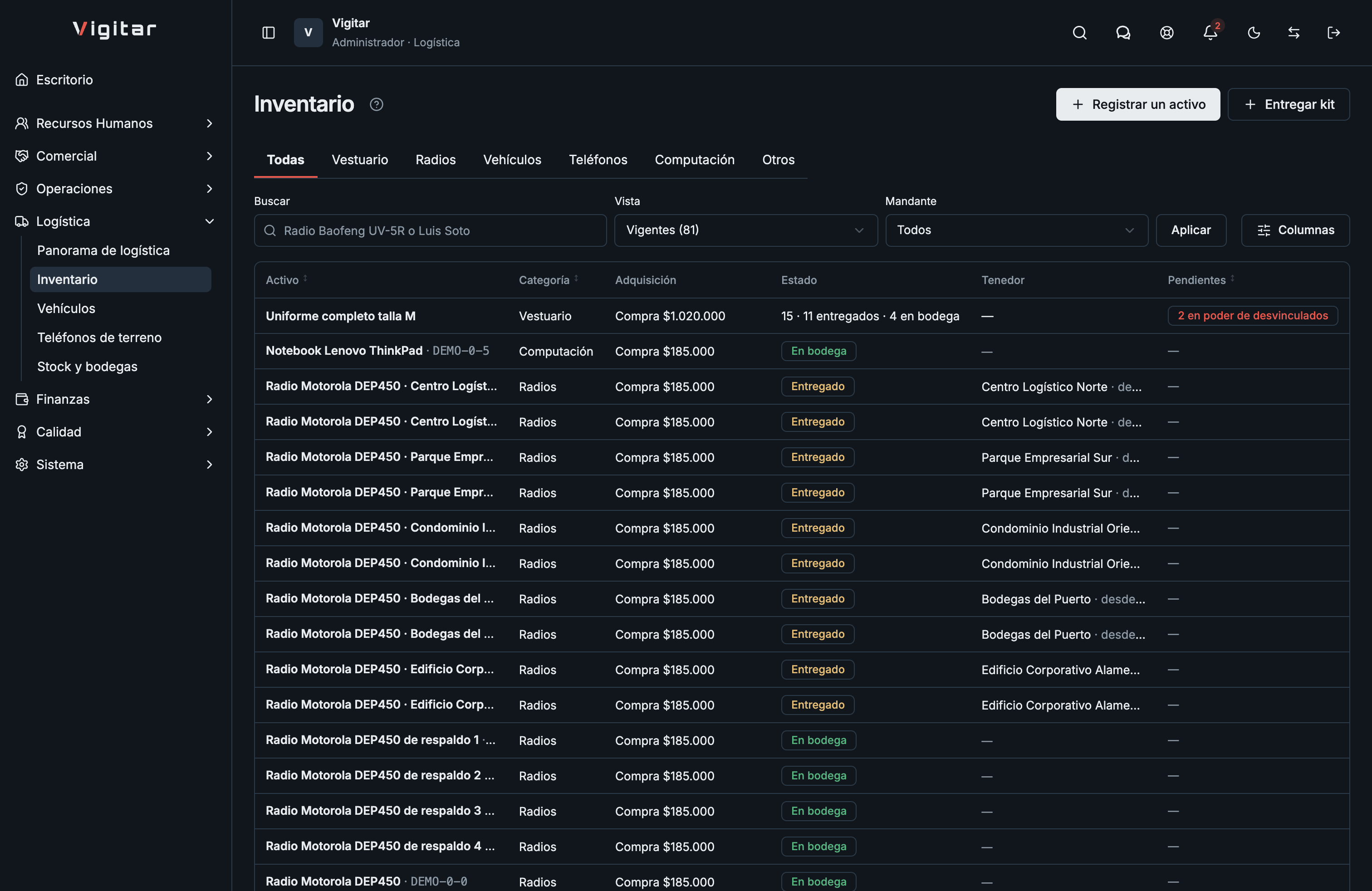Screen dimensions: 1372x891
Task: Expand Sistema menu
Action: click(x=115, y=465)
